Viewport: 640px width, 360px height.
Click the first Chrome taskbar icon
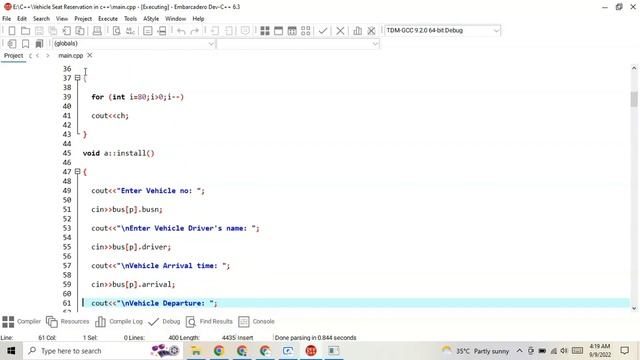click(219, 351)
